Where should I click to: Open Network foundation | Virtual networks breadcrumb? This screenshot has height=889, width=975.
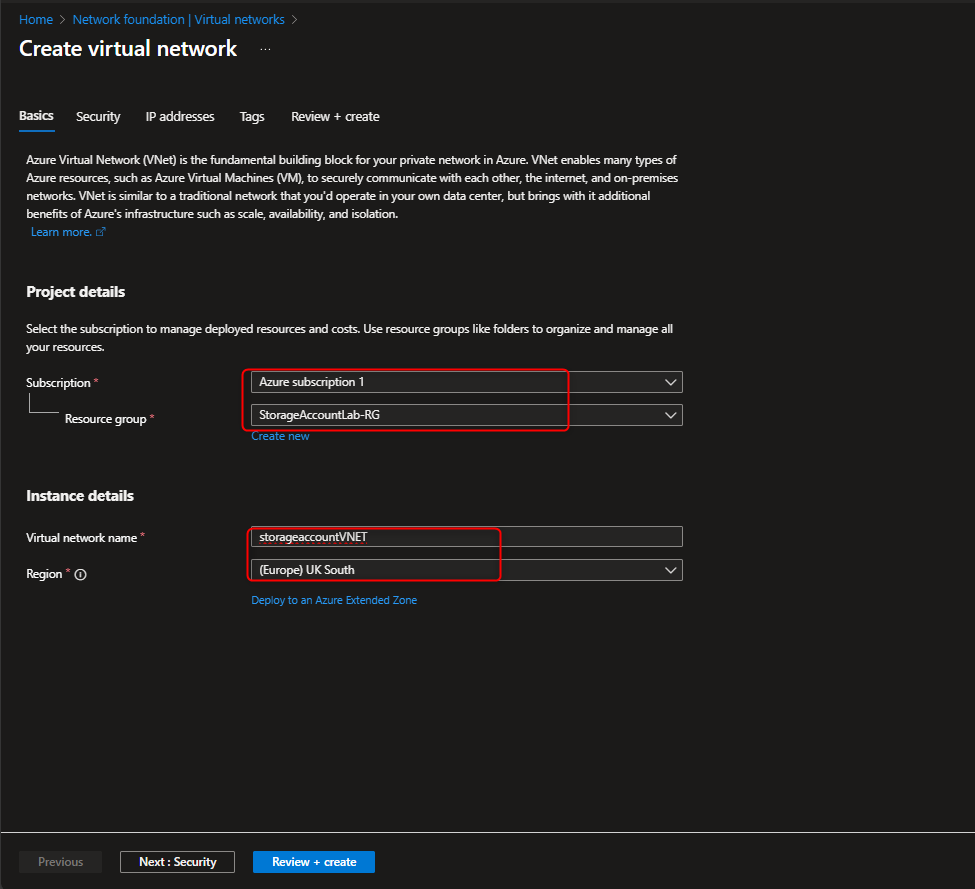coord(178,19)
